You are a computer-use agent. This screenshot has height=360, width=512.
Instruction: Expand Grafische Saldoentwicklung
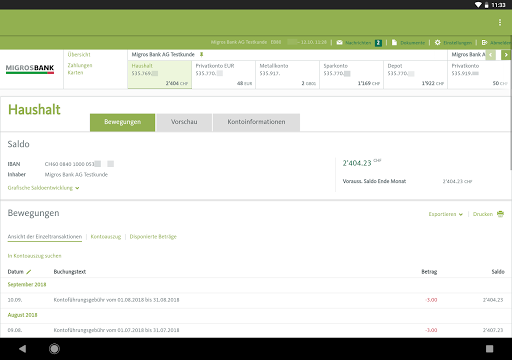coord(43,188)
